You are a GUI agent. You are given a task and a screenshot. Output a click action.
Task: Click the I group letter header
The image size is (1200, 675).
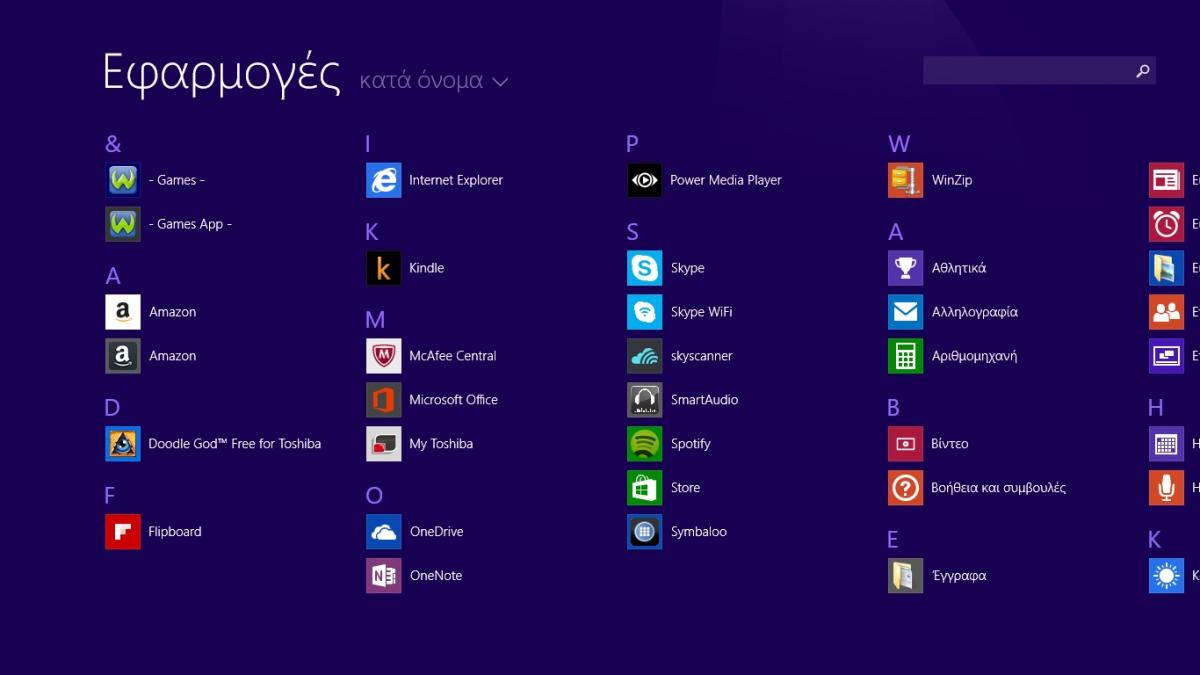tap(368, 144)
